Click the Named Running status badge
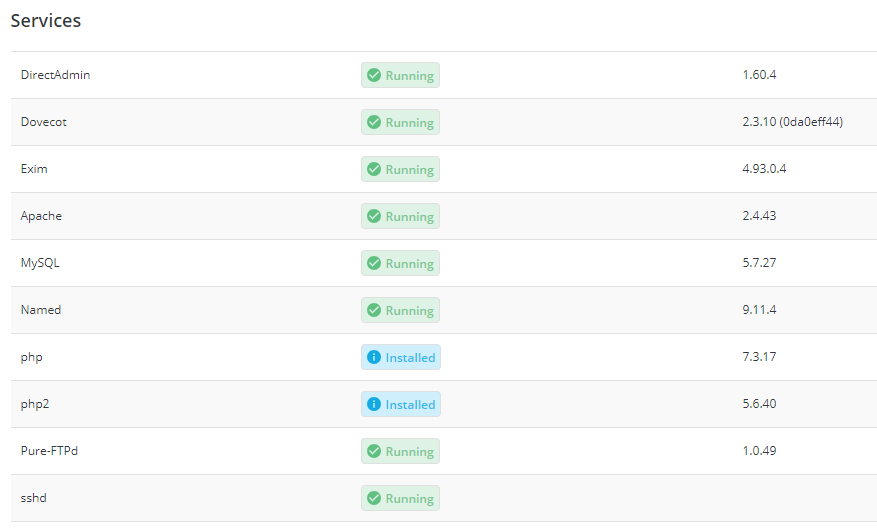This screenshot has width=877, height=532. pyautogui.click(x=400, y=310)
